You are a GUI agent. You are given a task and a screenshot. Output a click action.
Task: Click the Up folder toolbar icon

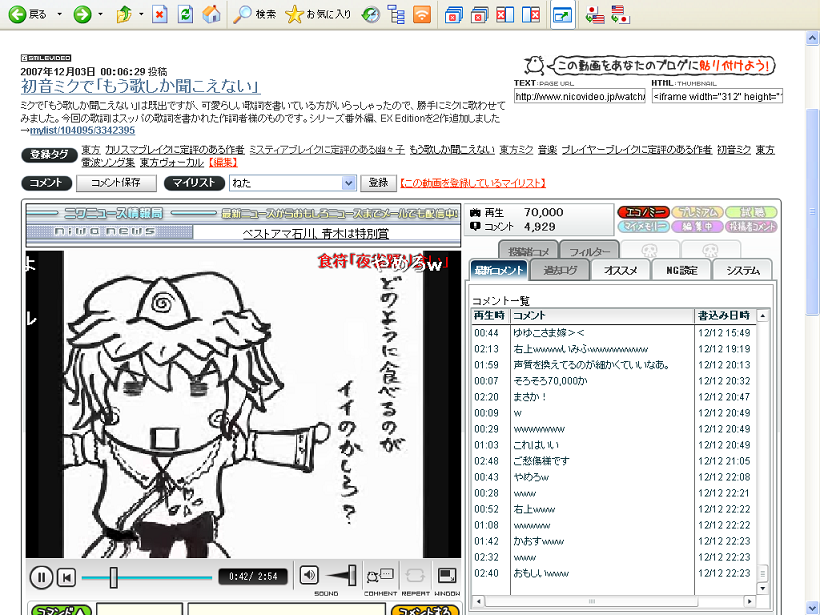[124, 14]
